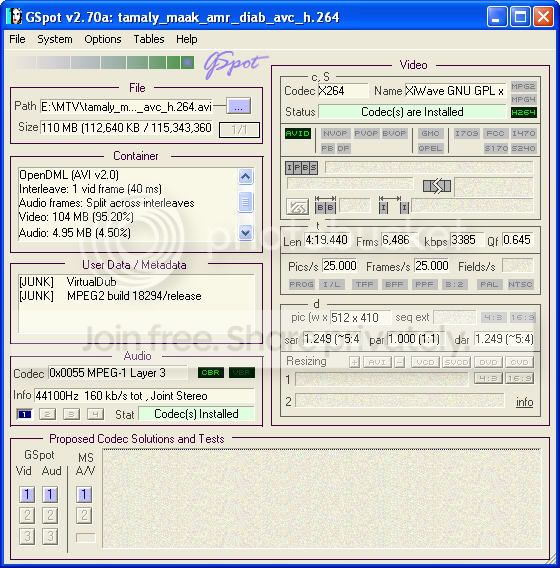
Task: Toggle the audio VBR indicator
Action: [x=242, y=372]
